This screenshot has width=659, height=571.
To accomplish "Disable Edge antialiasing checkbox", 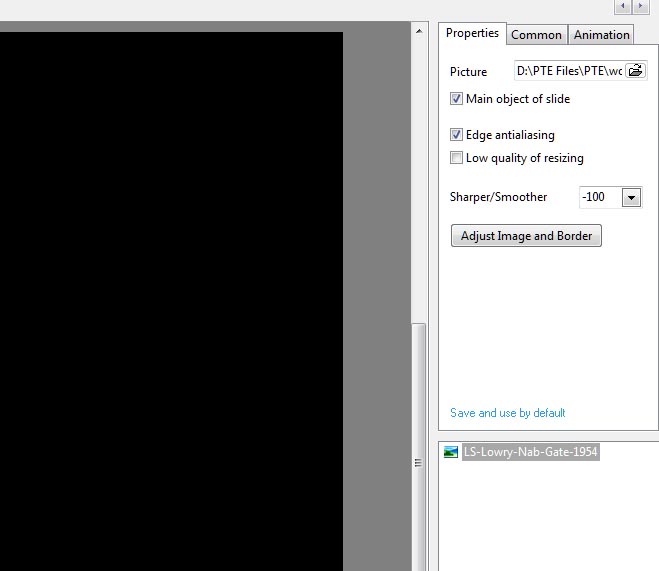I will tap(457, 135).
